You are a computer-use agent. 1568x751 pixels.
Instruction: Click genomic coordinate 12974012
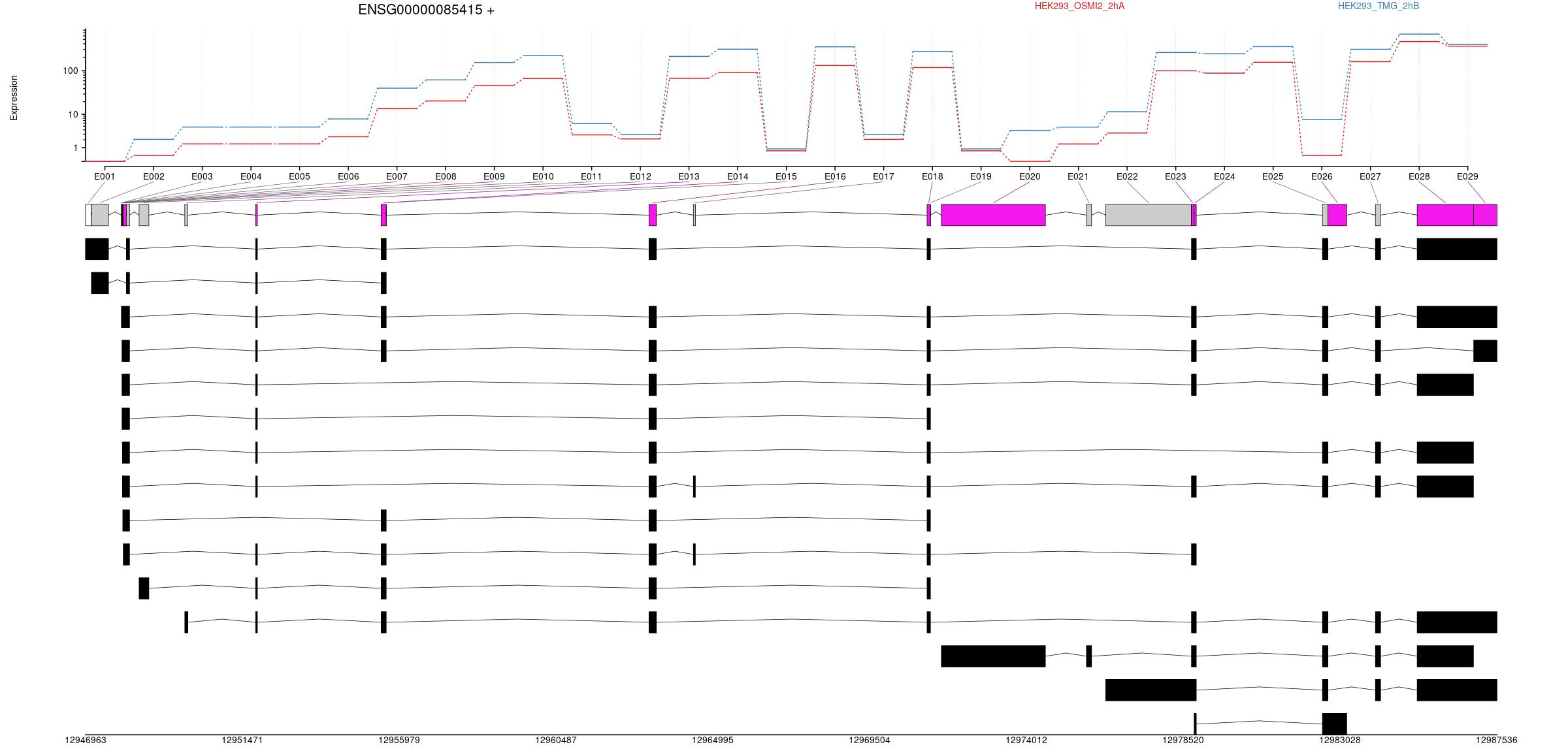point(1026,740)
